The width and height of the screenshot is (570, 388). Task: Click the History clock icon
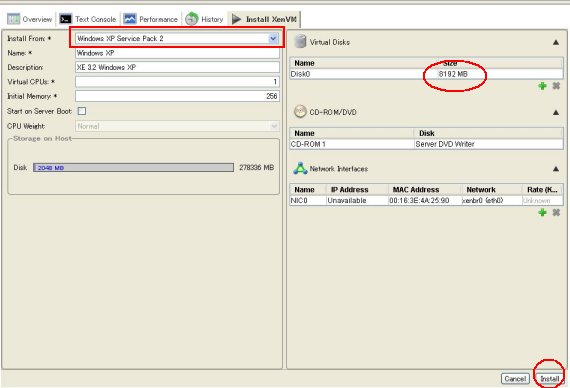192,19
